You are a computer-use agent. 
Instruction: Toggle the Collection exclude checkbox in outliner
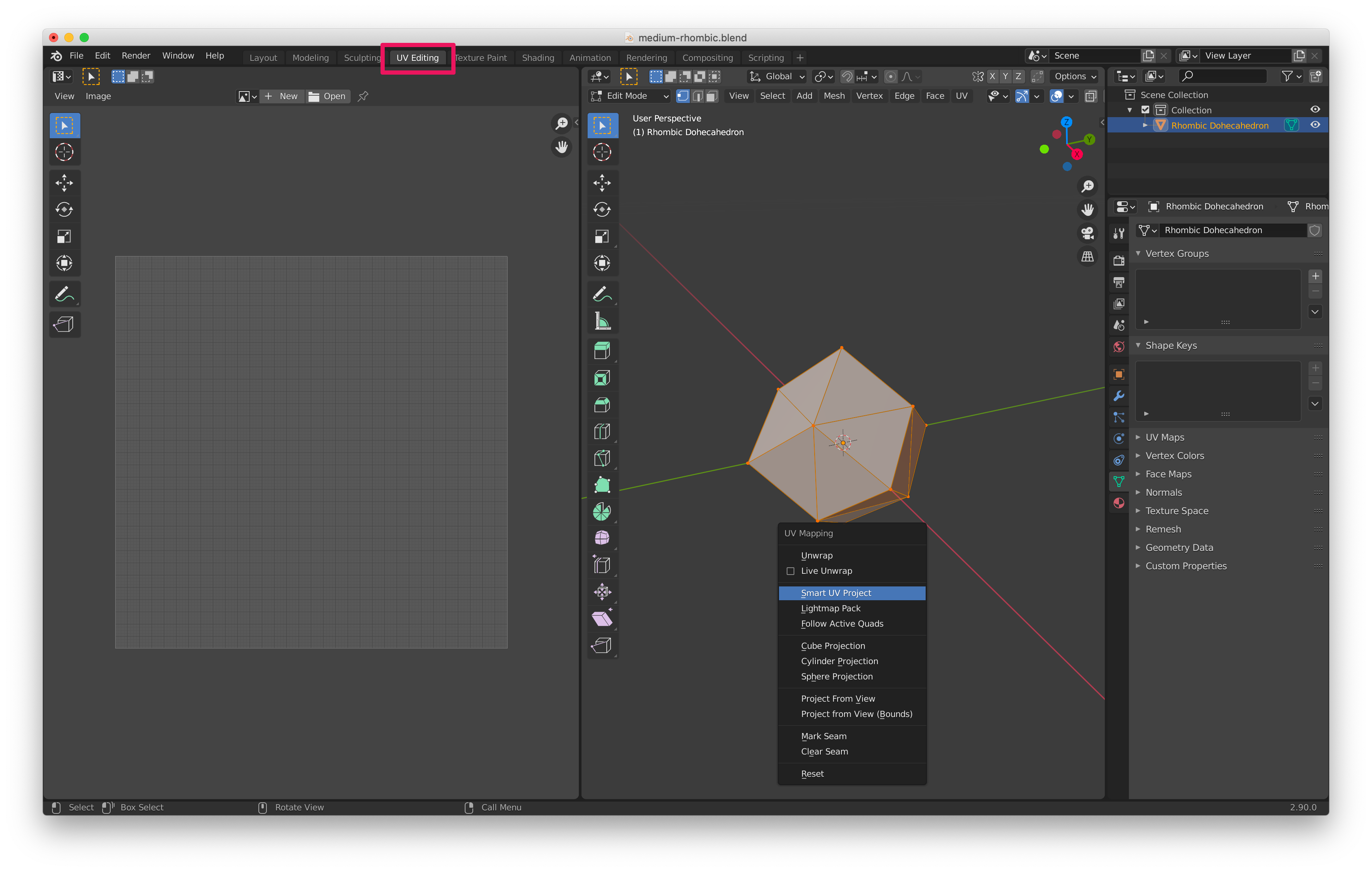click(1145, 110)
